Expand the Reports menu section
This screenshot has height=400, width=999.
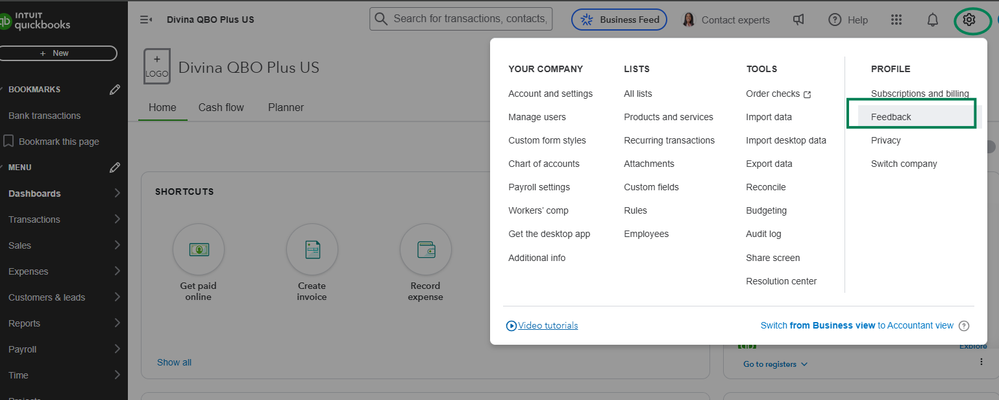click(117, 323)
